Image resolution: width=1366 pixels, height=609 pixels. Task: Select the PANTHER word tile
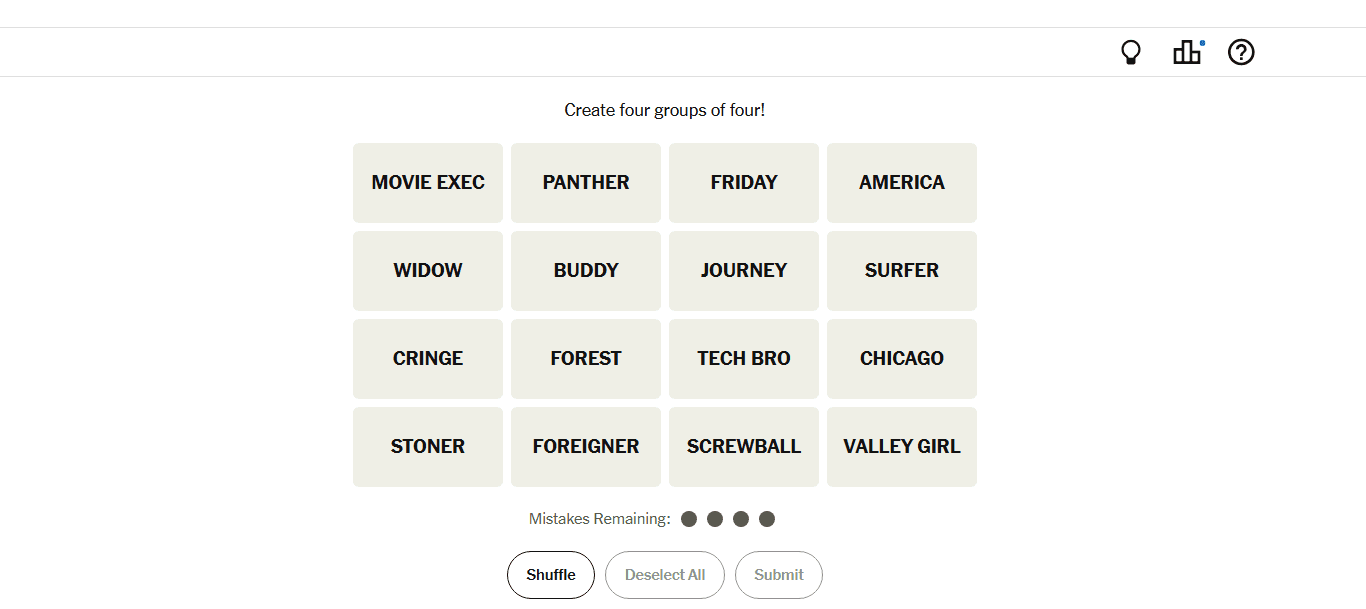pyautogui.click(x=586, y=183)
